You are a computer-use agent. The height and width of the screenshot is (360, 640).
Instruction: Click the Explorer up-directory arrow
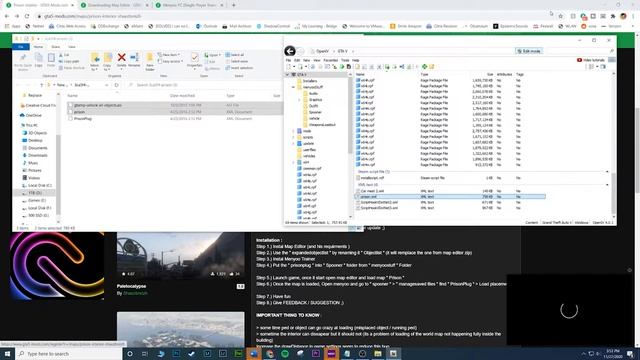[x=42, y=85]
